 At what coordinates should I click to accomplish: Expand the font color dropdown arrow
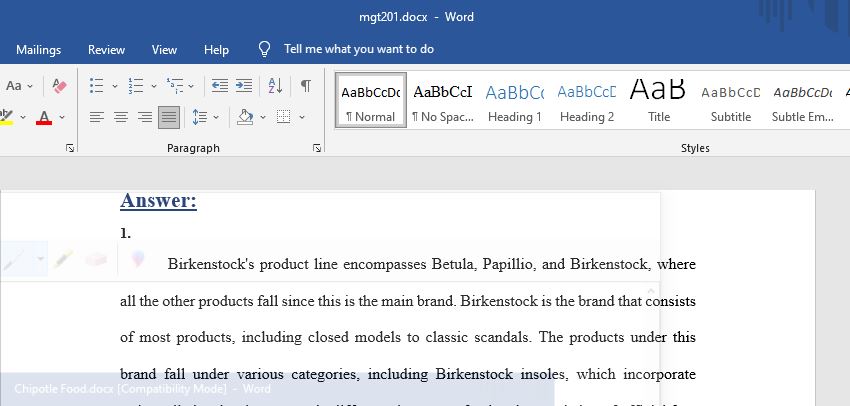pyautogui.click(x=62, y=117)
